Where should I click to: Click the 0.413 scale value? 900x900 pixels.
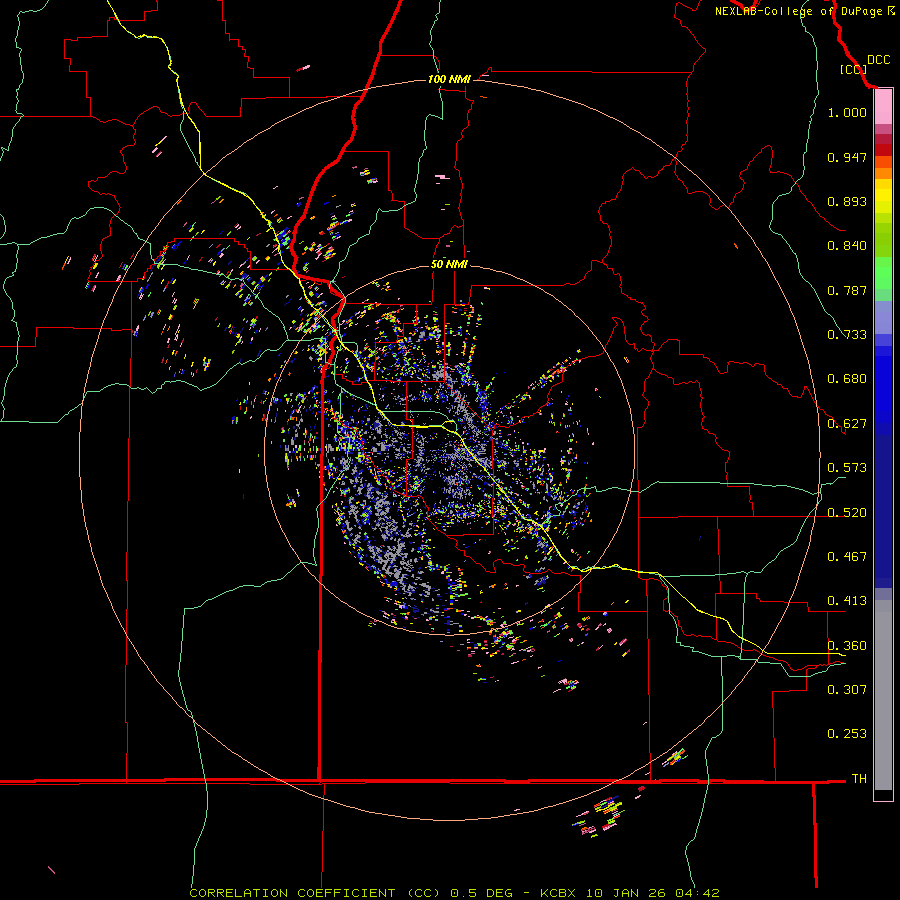point(847,601)
